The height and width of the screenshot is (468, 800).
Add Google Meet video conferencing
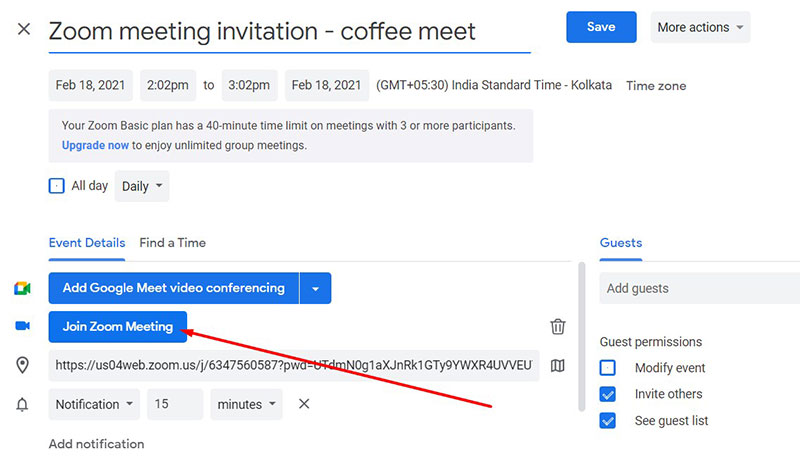(x=174, y=288)
